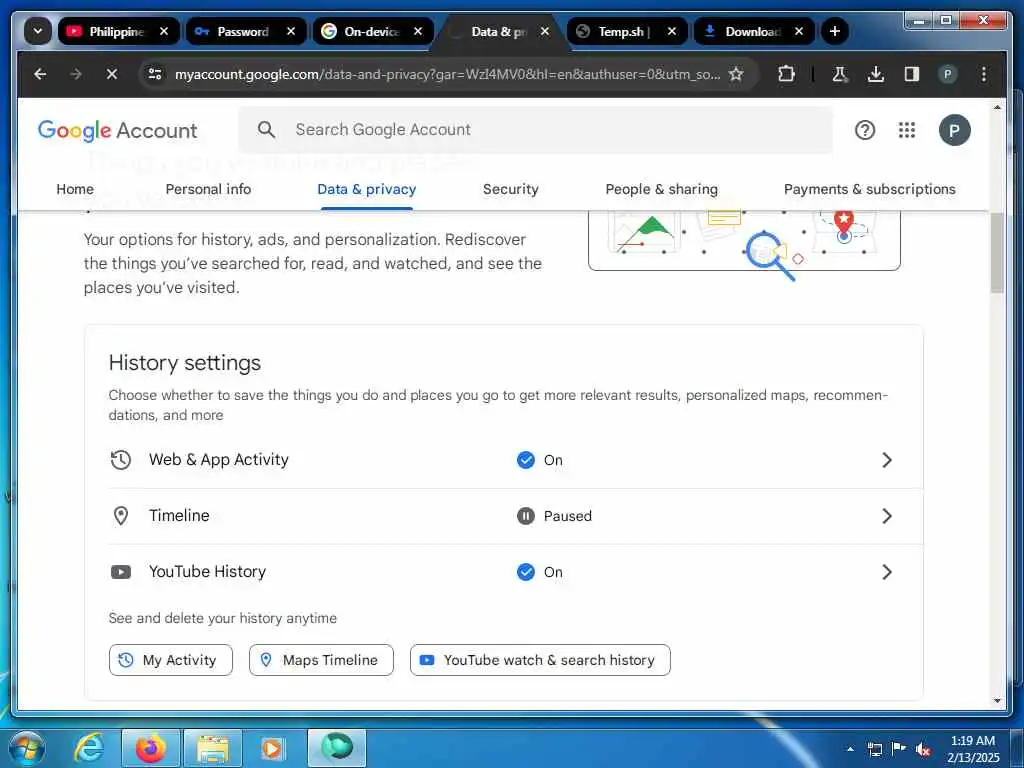The image size is (1024, 768).
Task: Go to the Home section
Action: coord(75,189)
